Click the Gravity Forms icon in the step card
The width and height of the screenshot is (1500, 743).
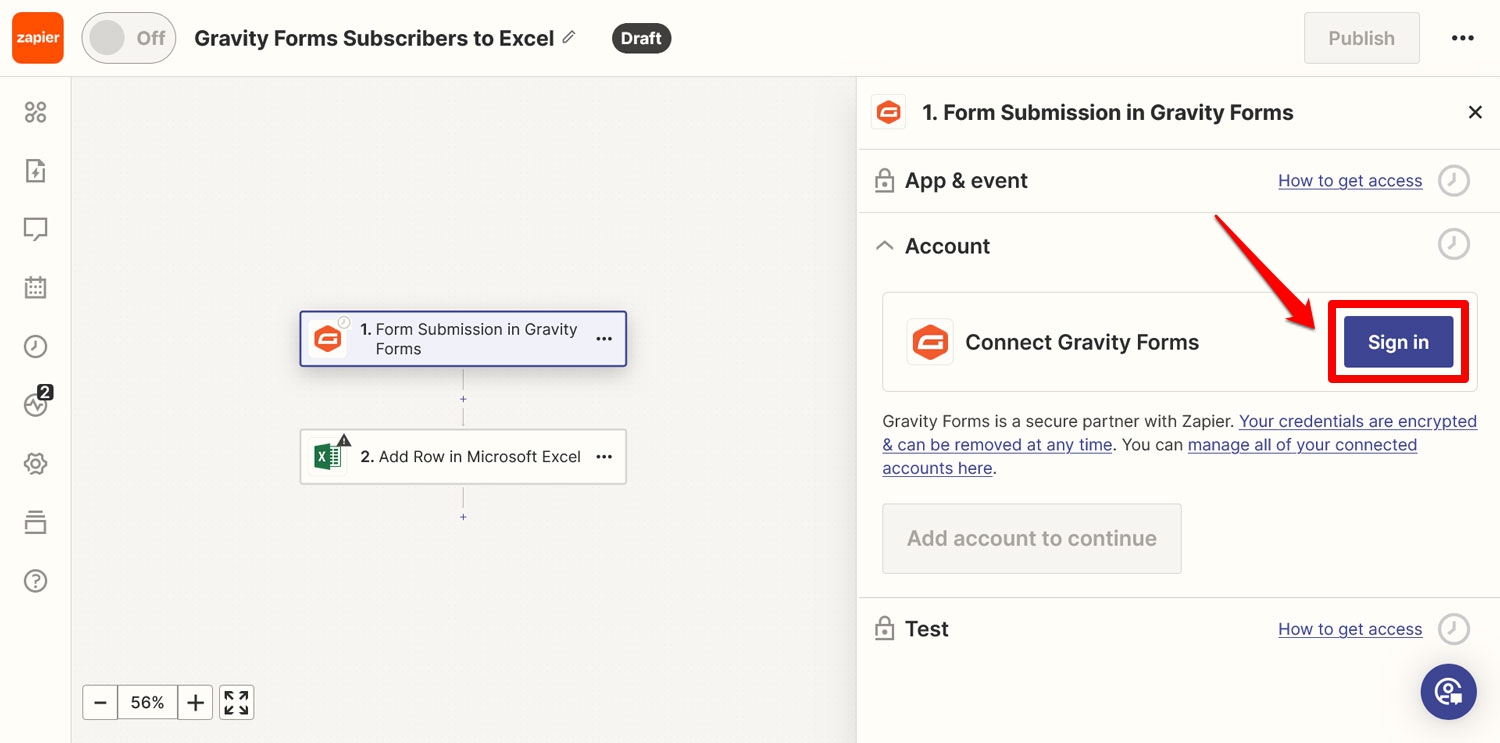(328, 339)
